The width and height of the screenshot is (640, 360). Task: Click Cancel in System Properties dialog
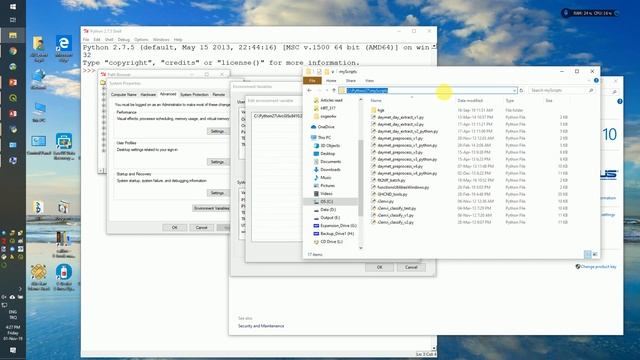(201, 227)
